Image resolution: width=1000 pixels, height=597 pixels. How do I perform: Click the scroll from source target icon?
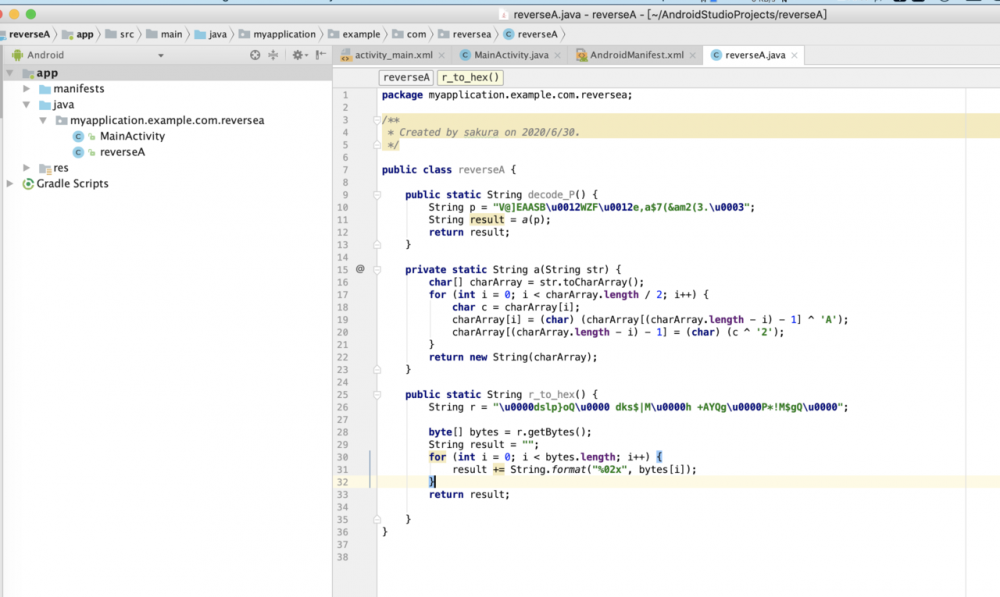(255, 55)
